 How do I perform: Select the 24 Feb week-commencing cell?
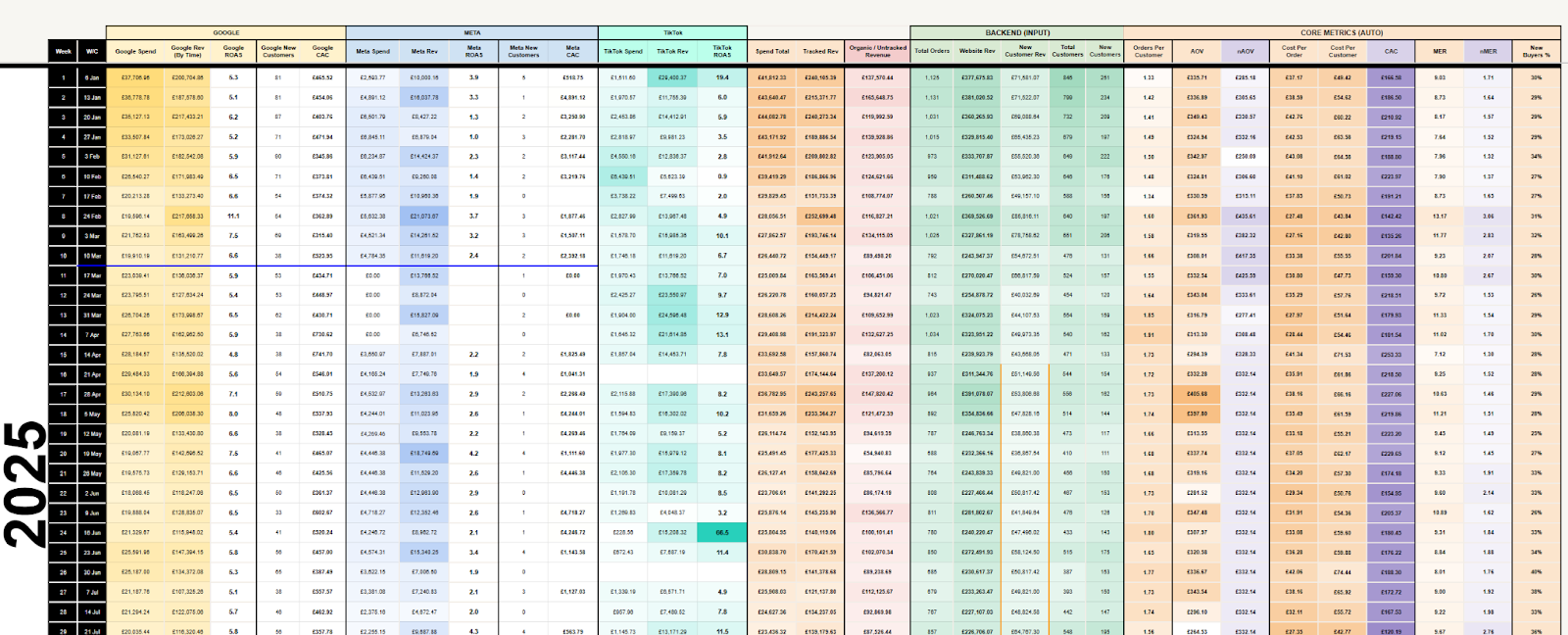pyautogui.click(x=92, y=216)
